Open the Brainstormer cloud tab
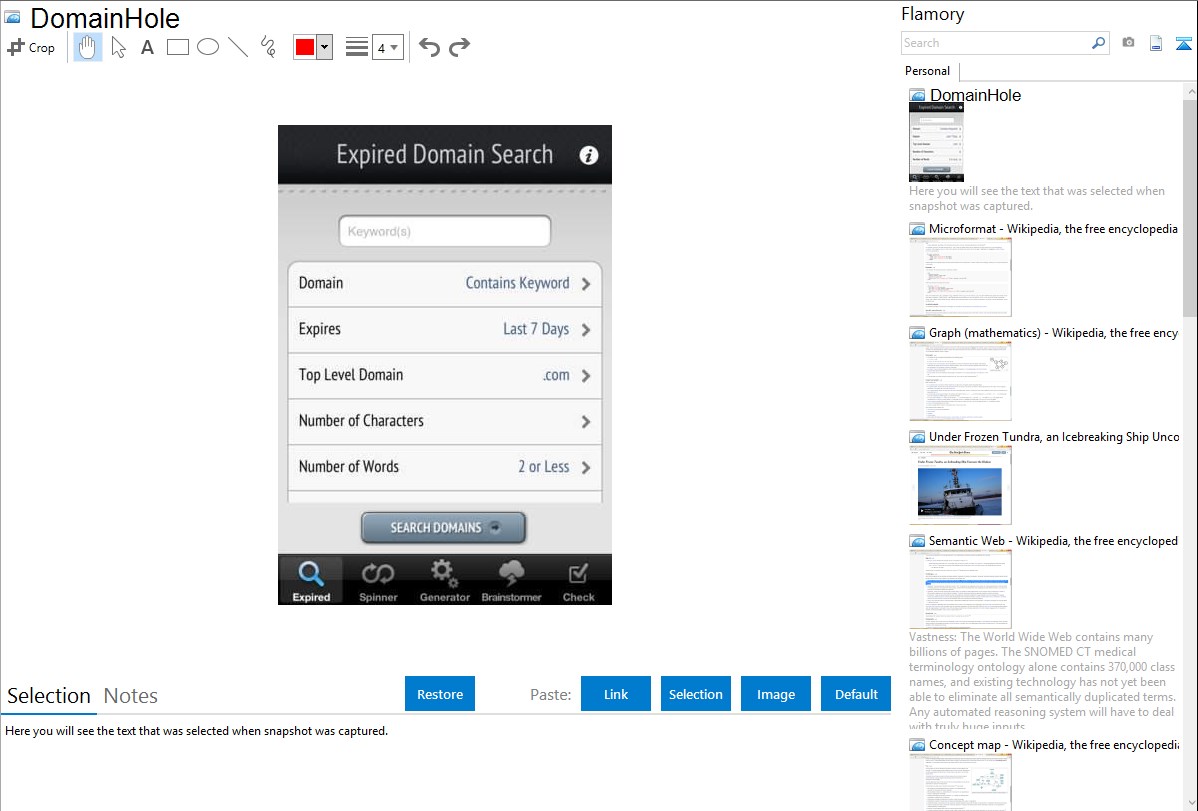Viewport: 1198px width, 811px height. click(x=511, y=580)
